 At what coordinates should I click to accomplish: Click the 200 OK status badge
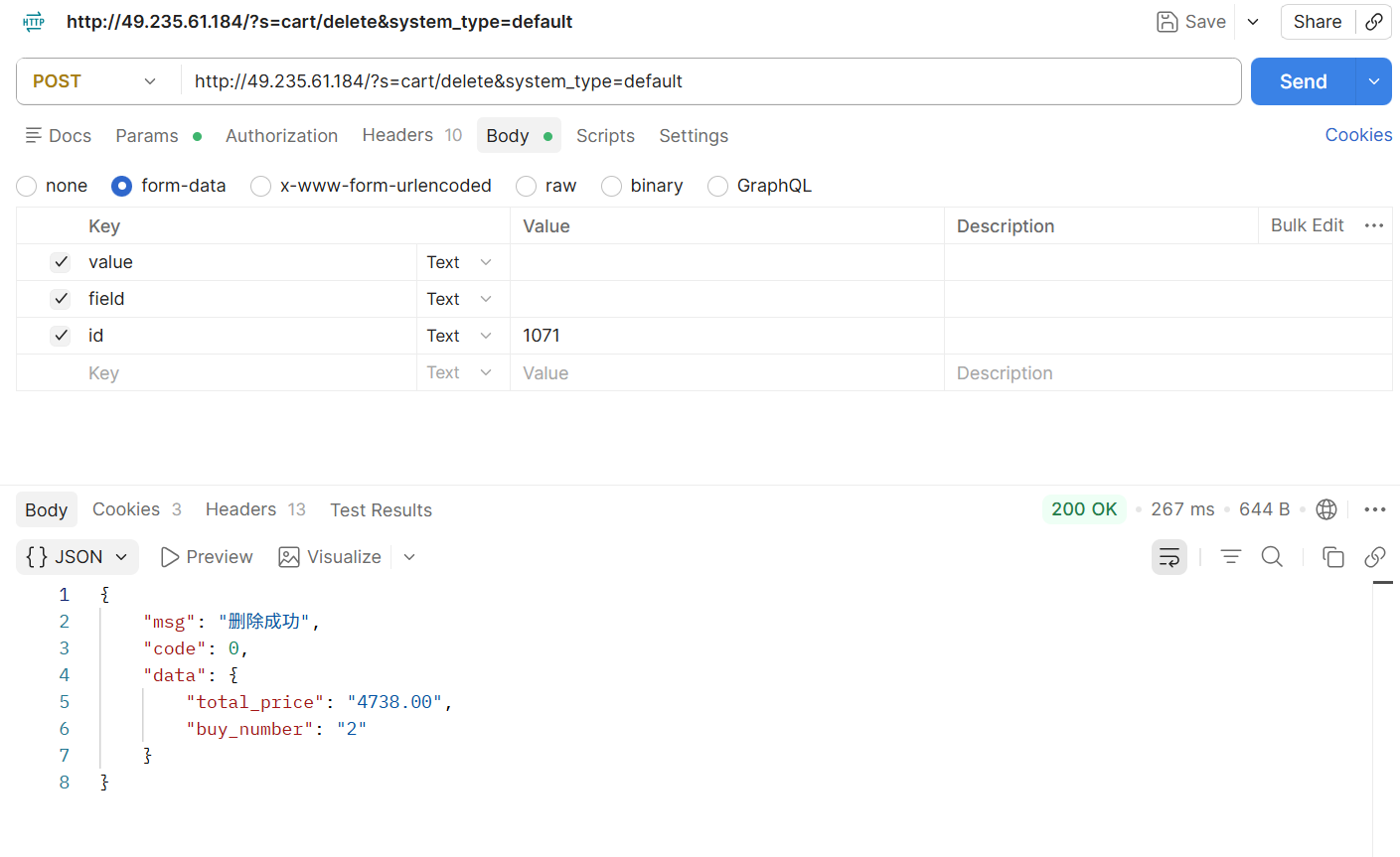tap(1084, 509)
